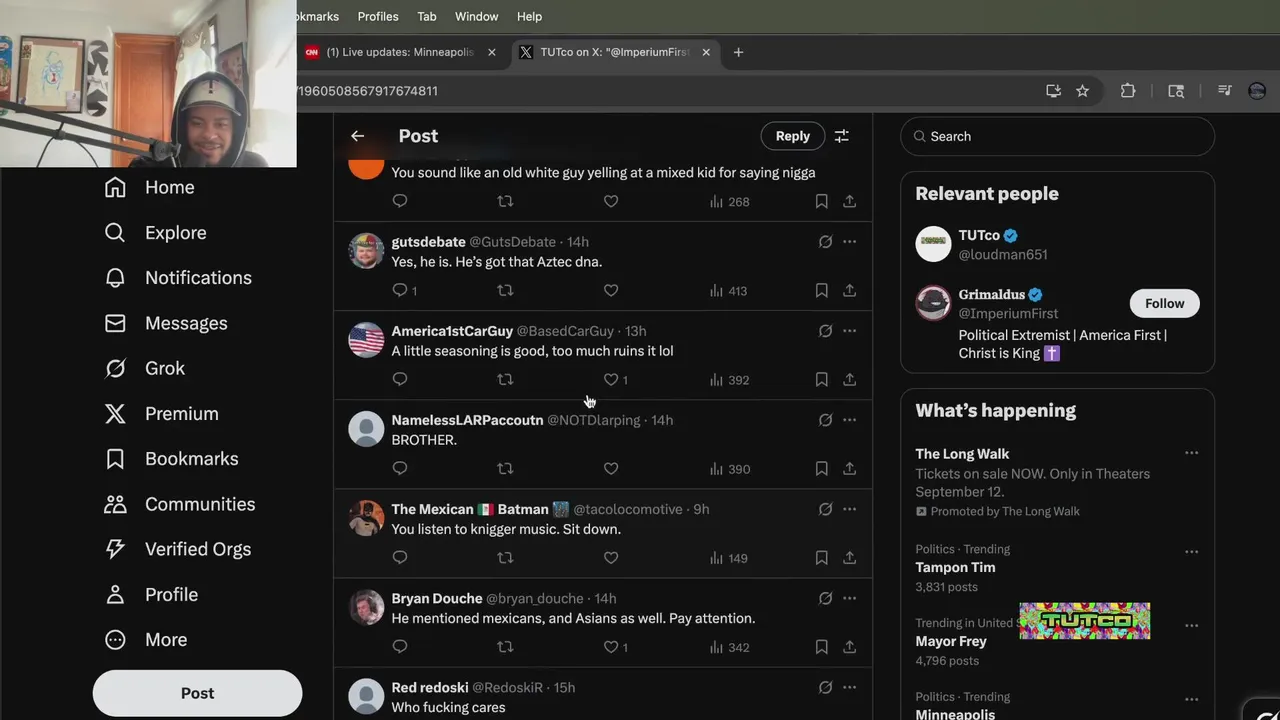Like Bryan Douche's comment
The height and width of the screenshot is (720, 1280).
pyautogui.click(x=611, y=647)
